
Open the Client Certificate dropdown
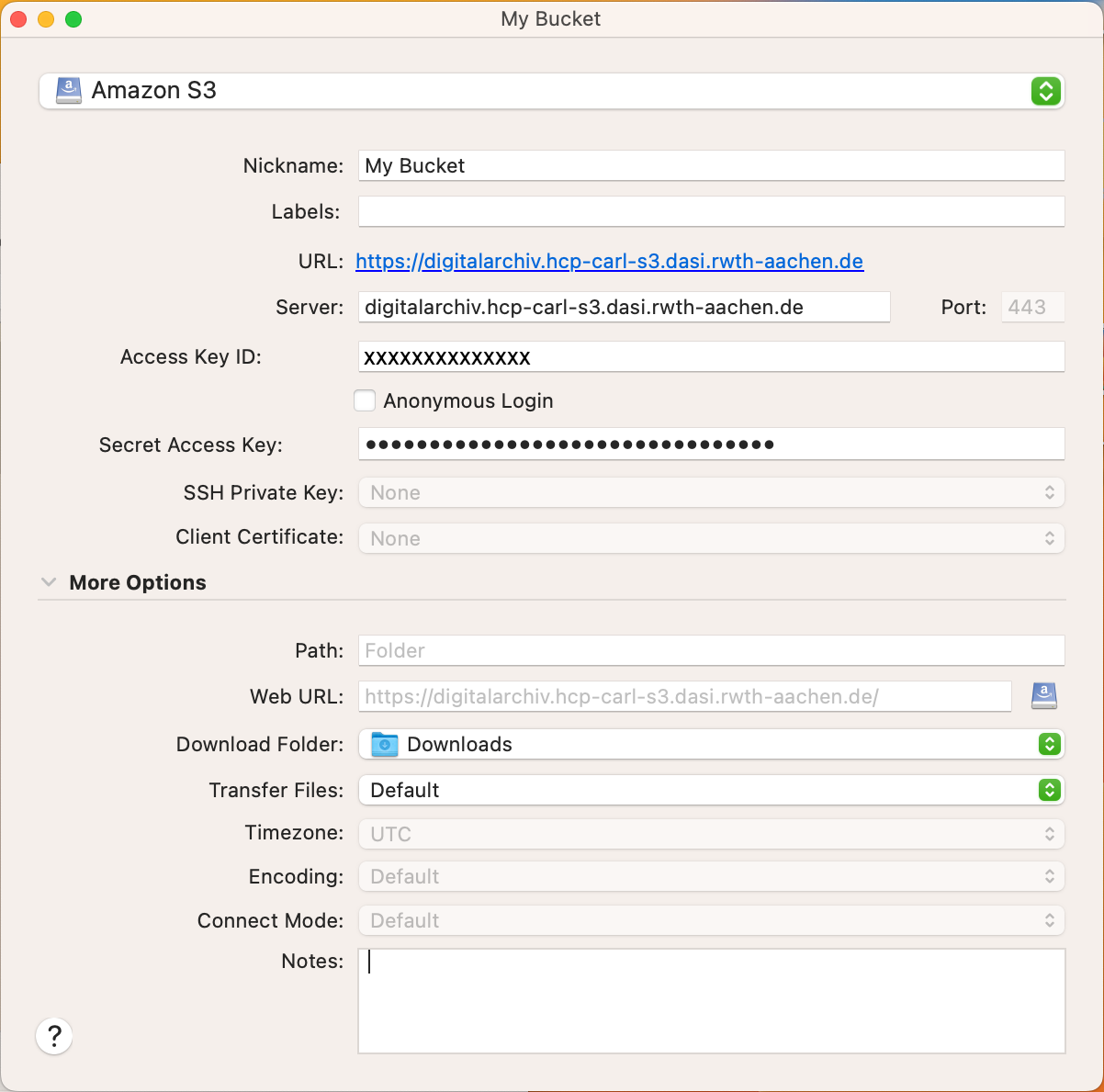pyautogui.click(x=1051, y=538)
